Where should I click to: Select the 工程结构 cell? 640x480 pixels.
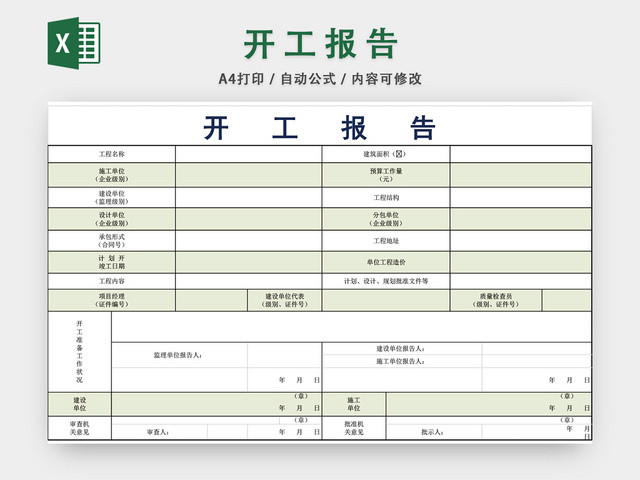[x=386, y=198]
